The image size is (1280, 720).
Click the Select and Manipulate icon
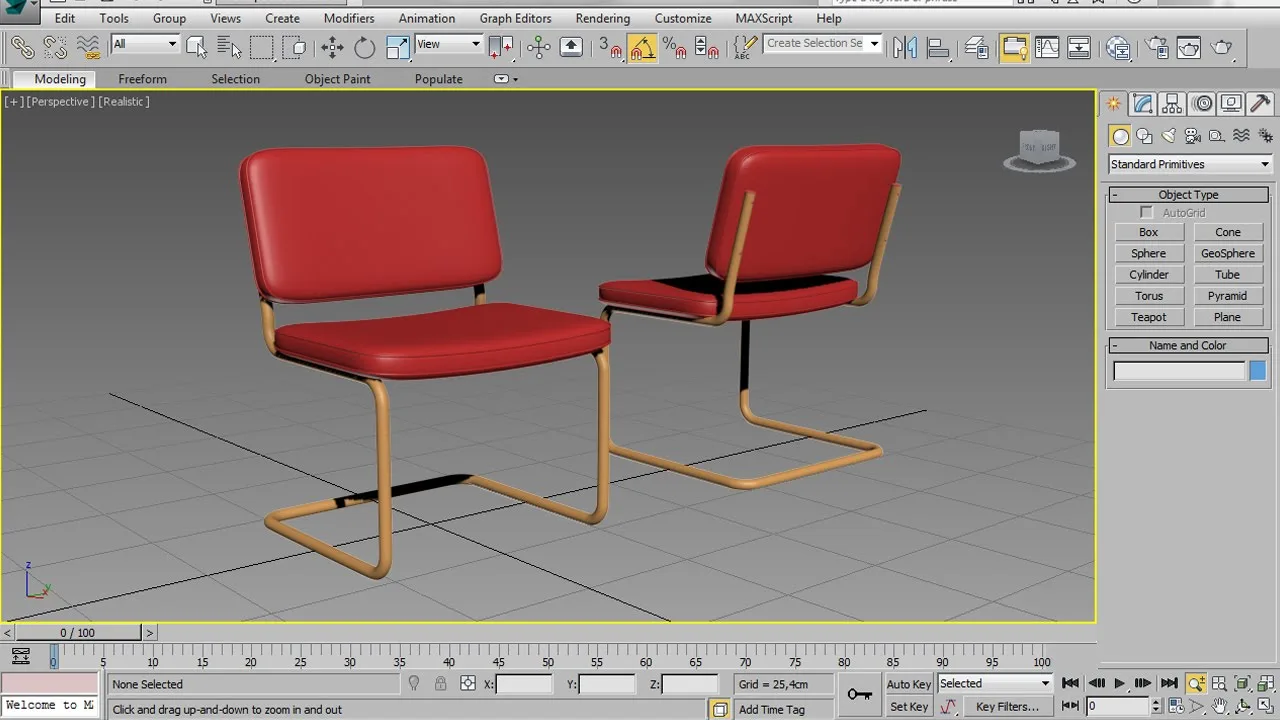point(539,47)
